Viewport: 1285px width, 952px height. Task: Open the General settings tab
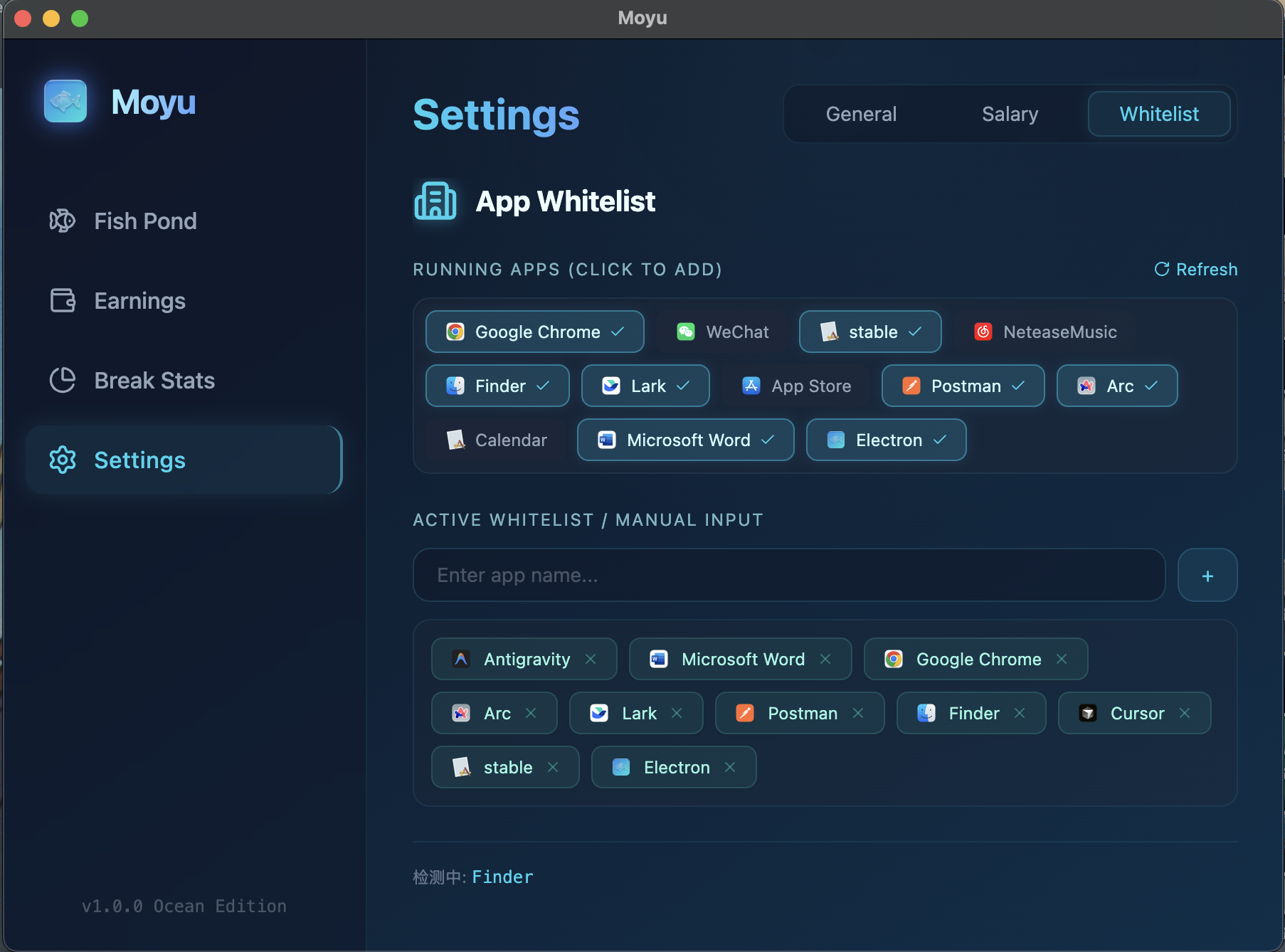coord(861,114)
